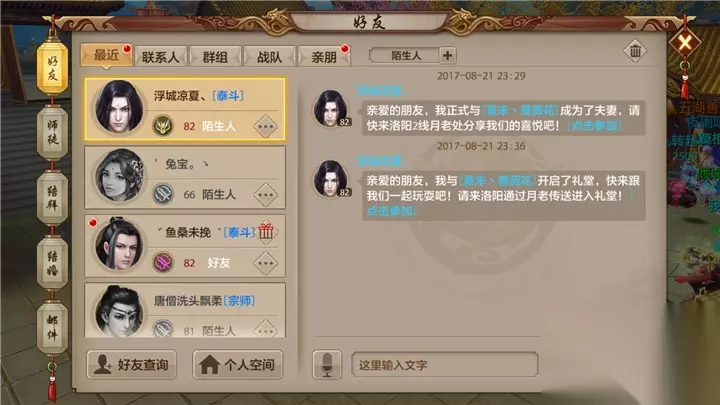Select 唐僧洗头飘柔 avatar in recent list

point(119,311)
